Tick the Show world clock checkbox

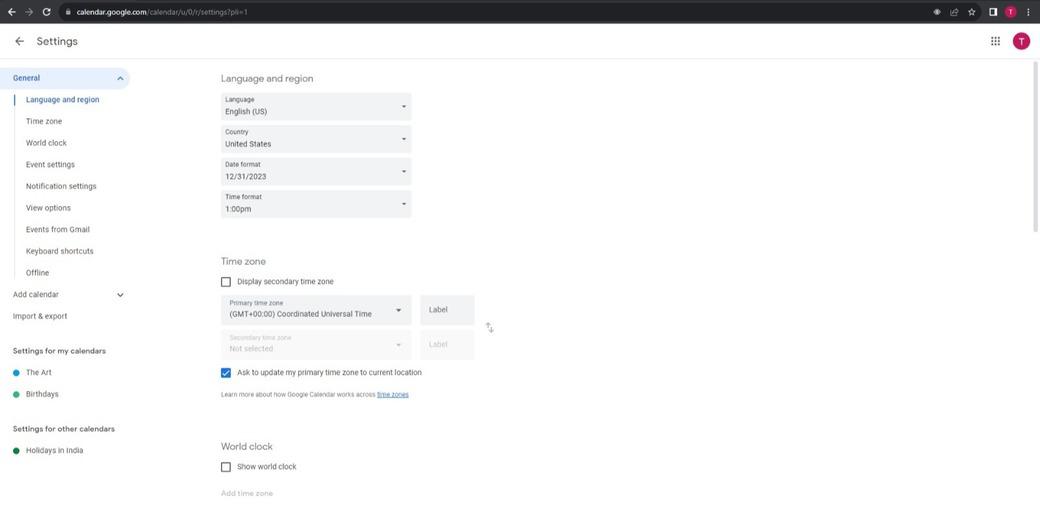(x=226, y=467)
